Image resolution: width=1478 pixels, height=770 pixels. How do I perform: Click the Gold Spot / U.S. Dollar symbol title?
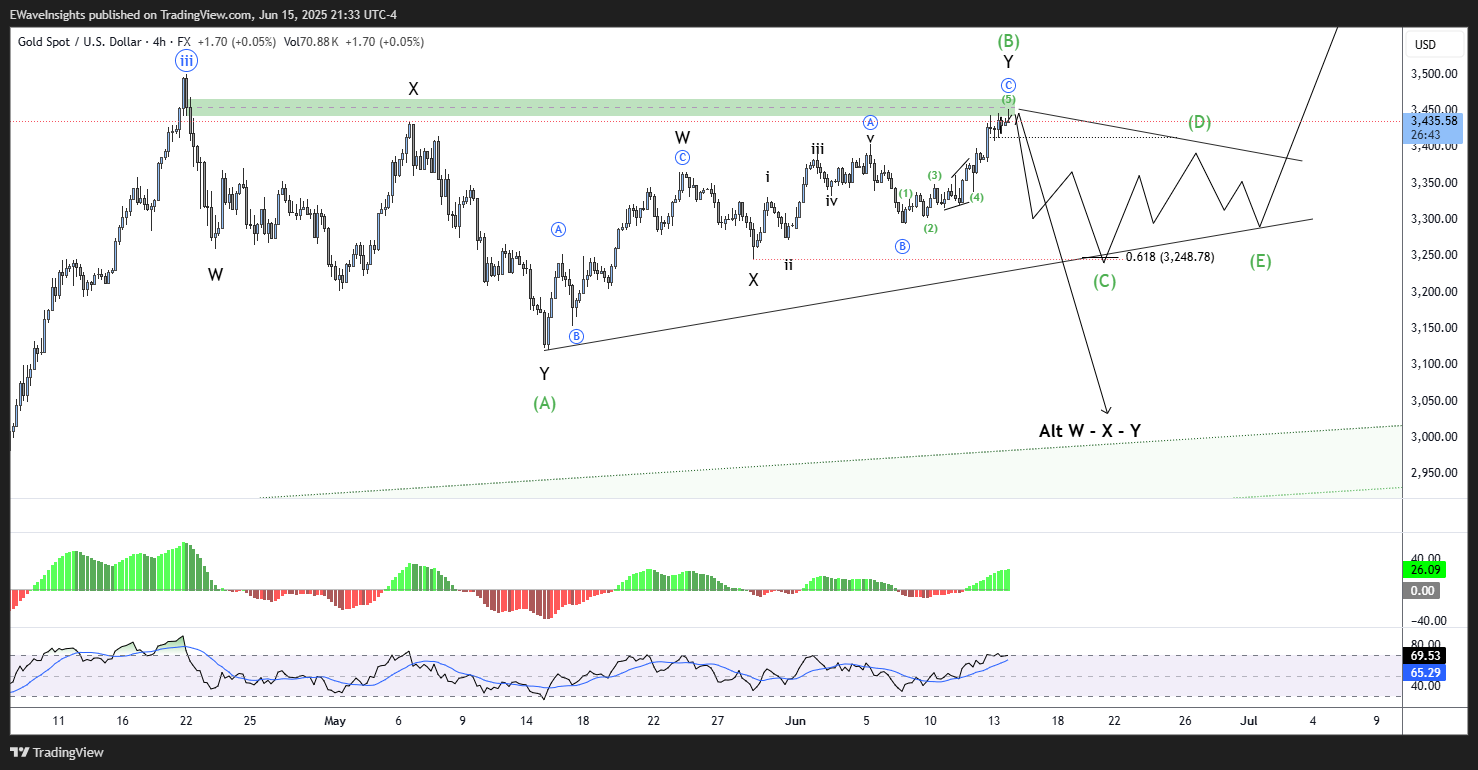pos(83,42)
